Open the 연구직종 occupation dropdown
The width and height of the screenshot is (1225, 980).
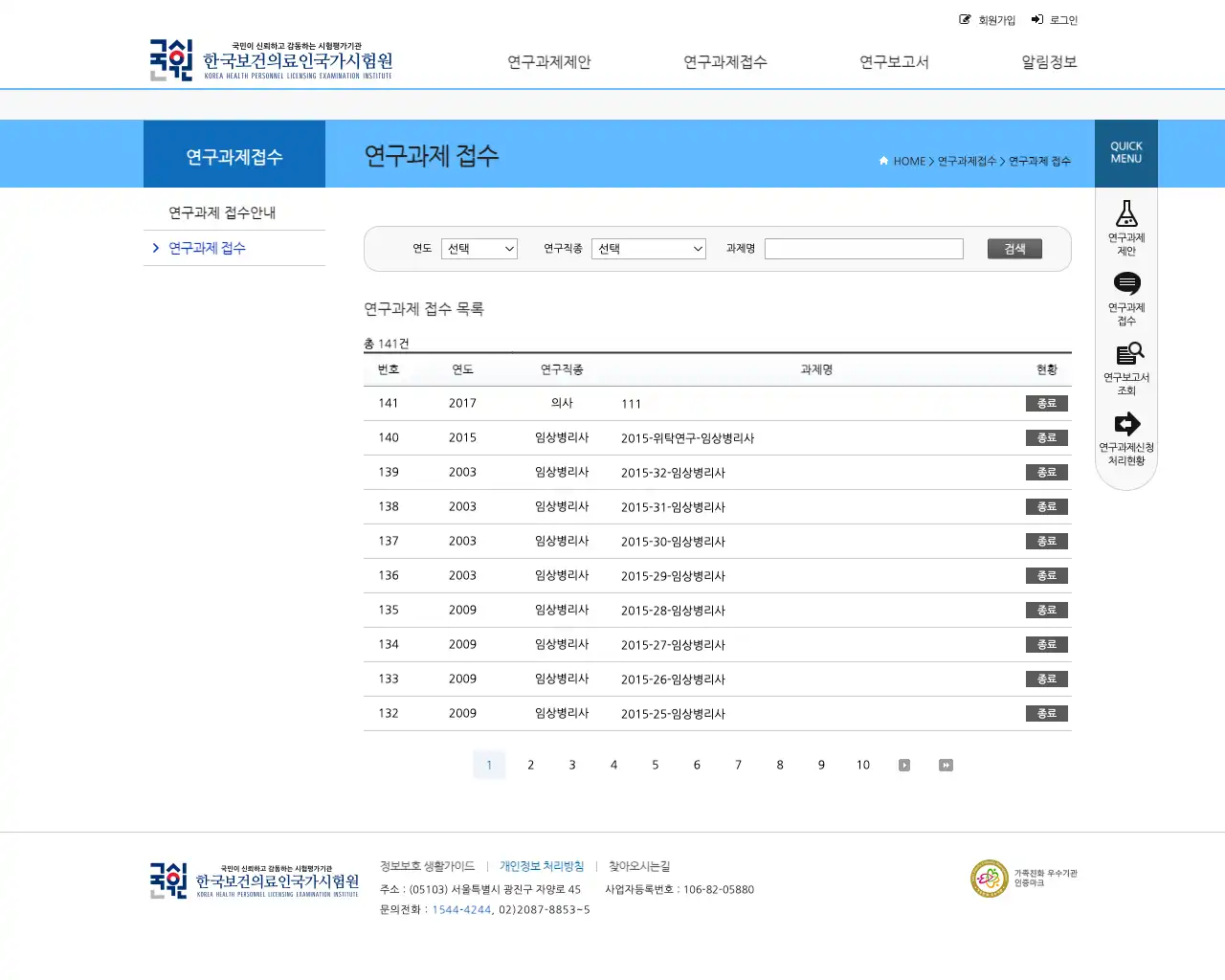(649, 249)
